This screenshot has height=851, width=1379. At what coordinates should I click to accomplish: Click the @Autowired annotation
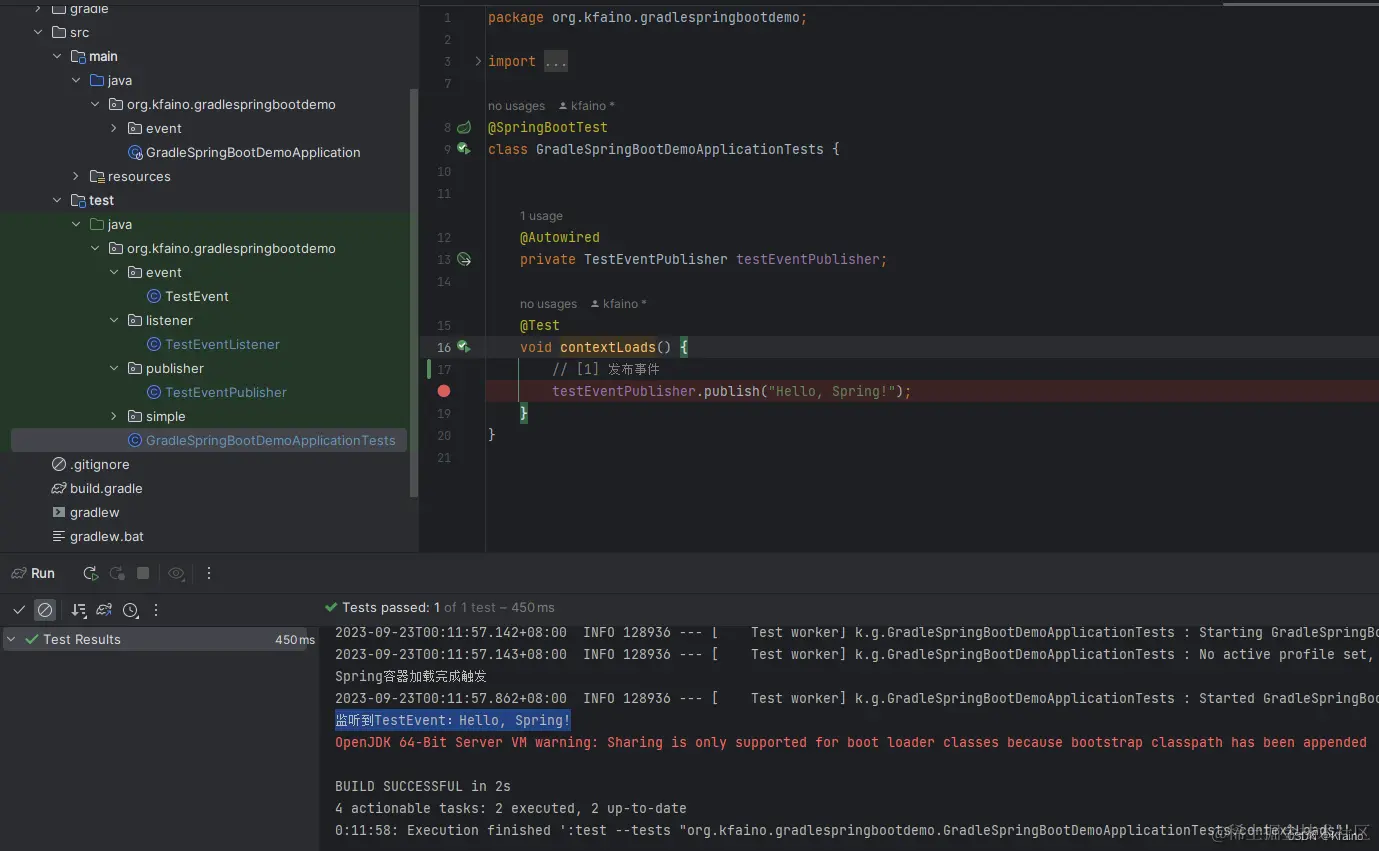click(560, 237)
